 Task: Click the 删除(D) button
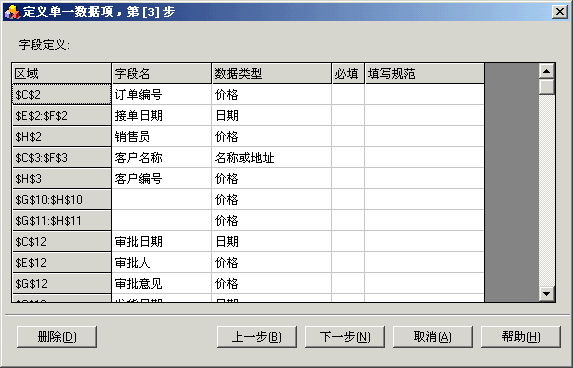click(x=57, y=337)
